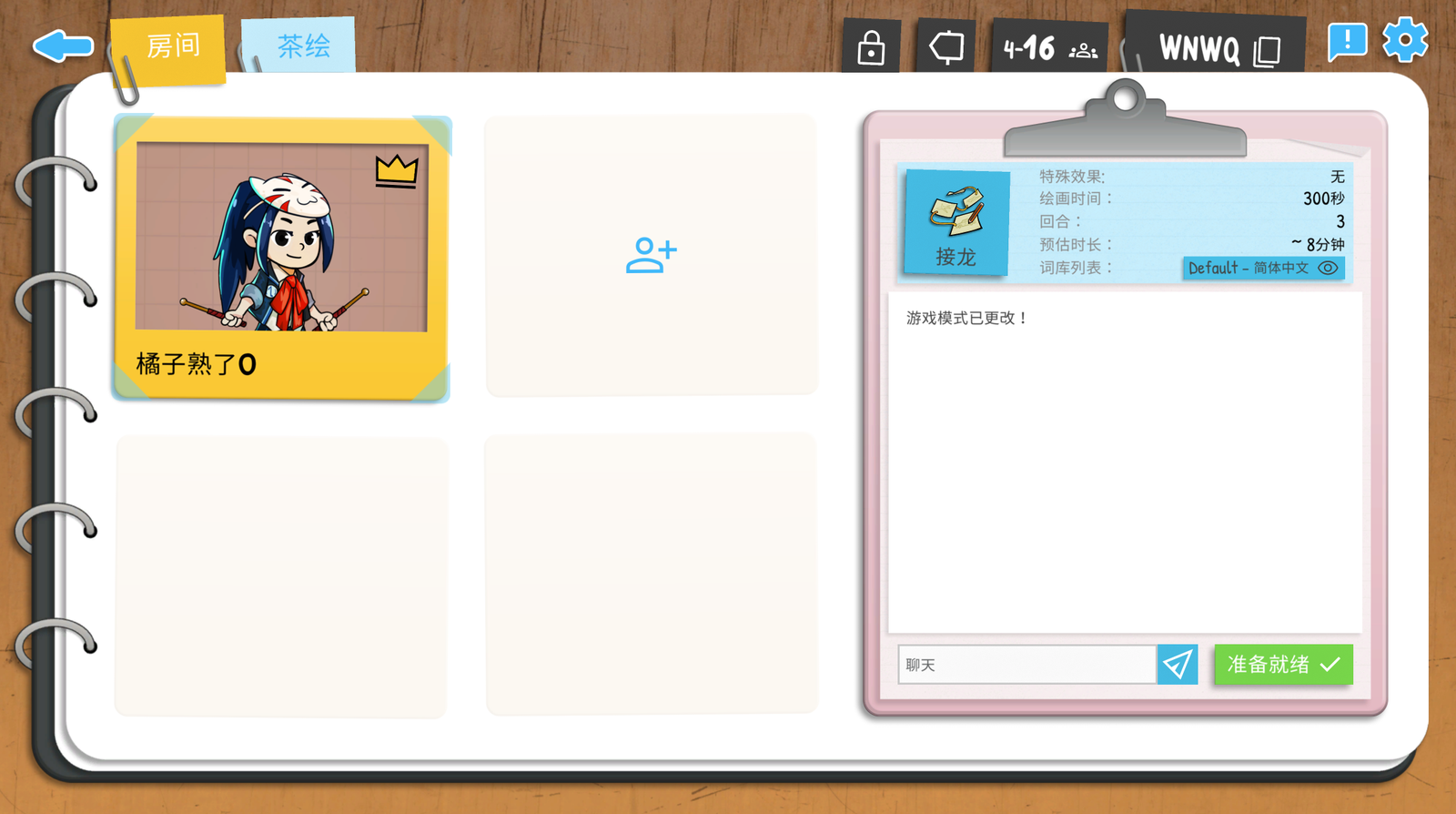Viewport: 1456px width, 814px height.
Task: Toggle the room lock icon
Action: coord(871,47)
